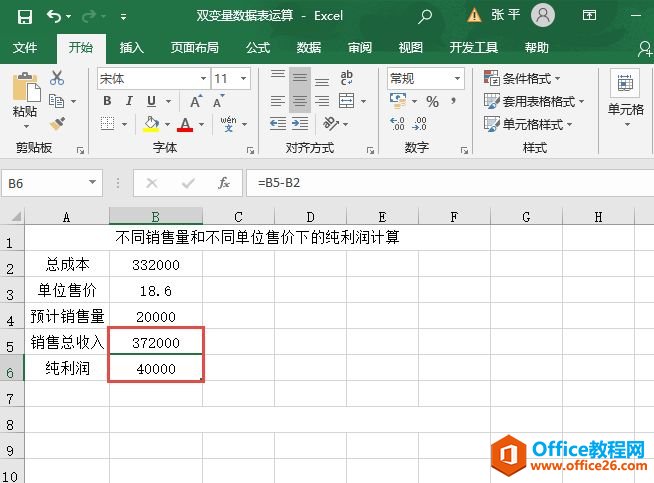This screenshot has width=654, height=483.
Task: Open the 文件 tab
Action: [25, 48]
